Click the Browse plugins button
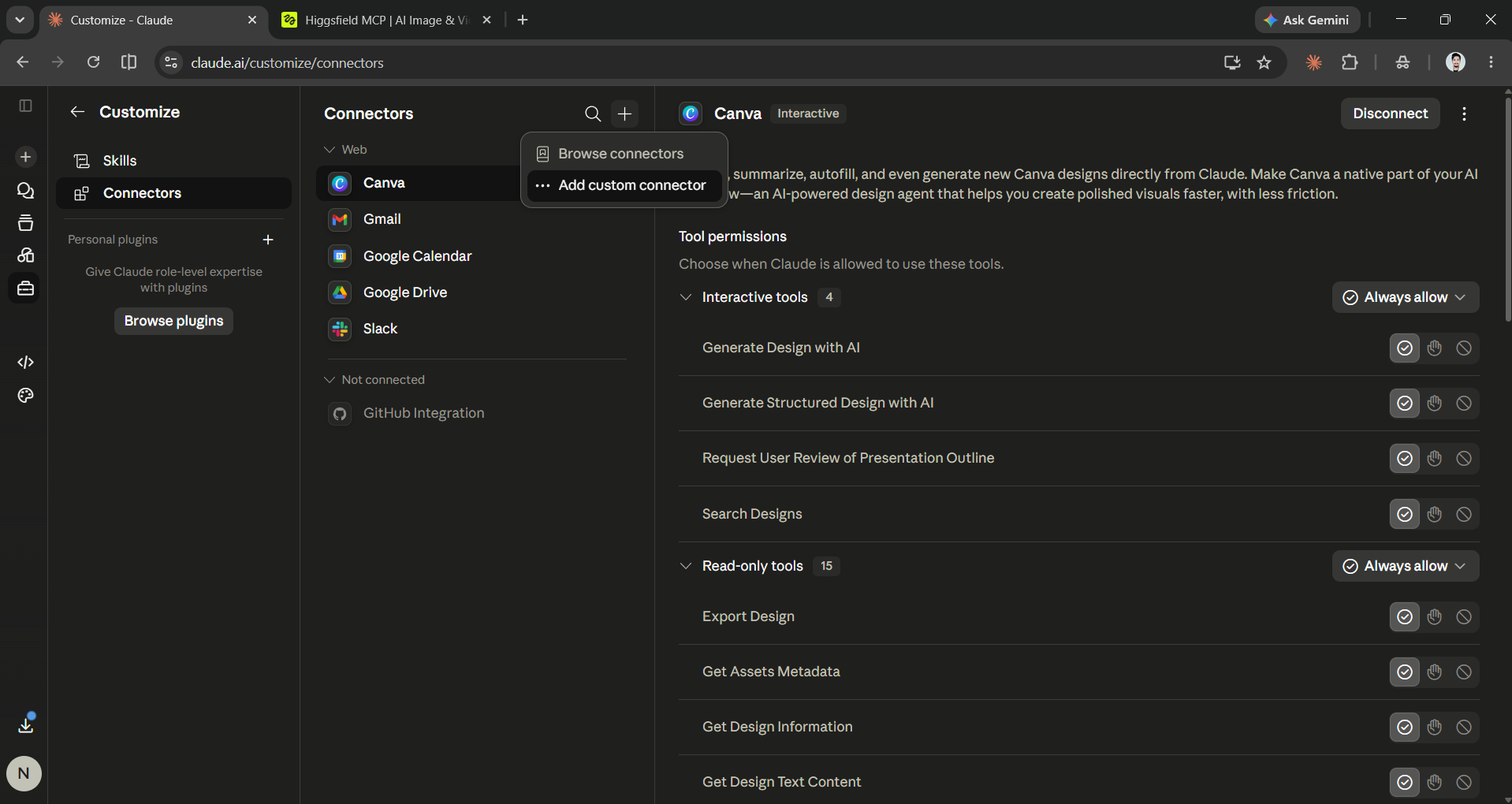The image size is (1512, 804). click(x=173, y=321)
